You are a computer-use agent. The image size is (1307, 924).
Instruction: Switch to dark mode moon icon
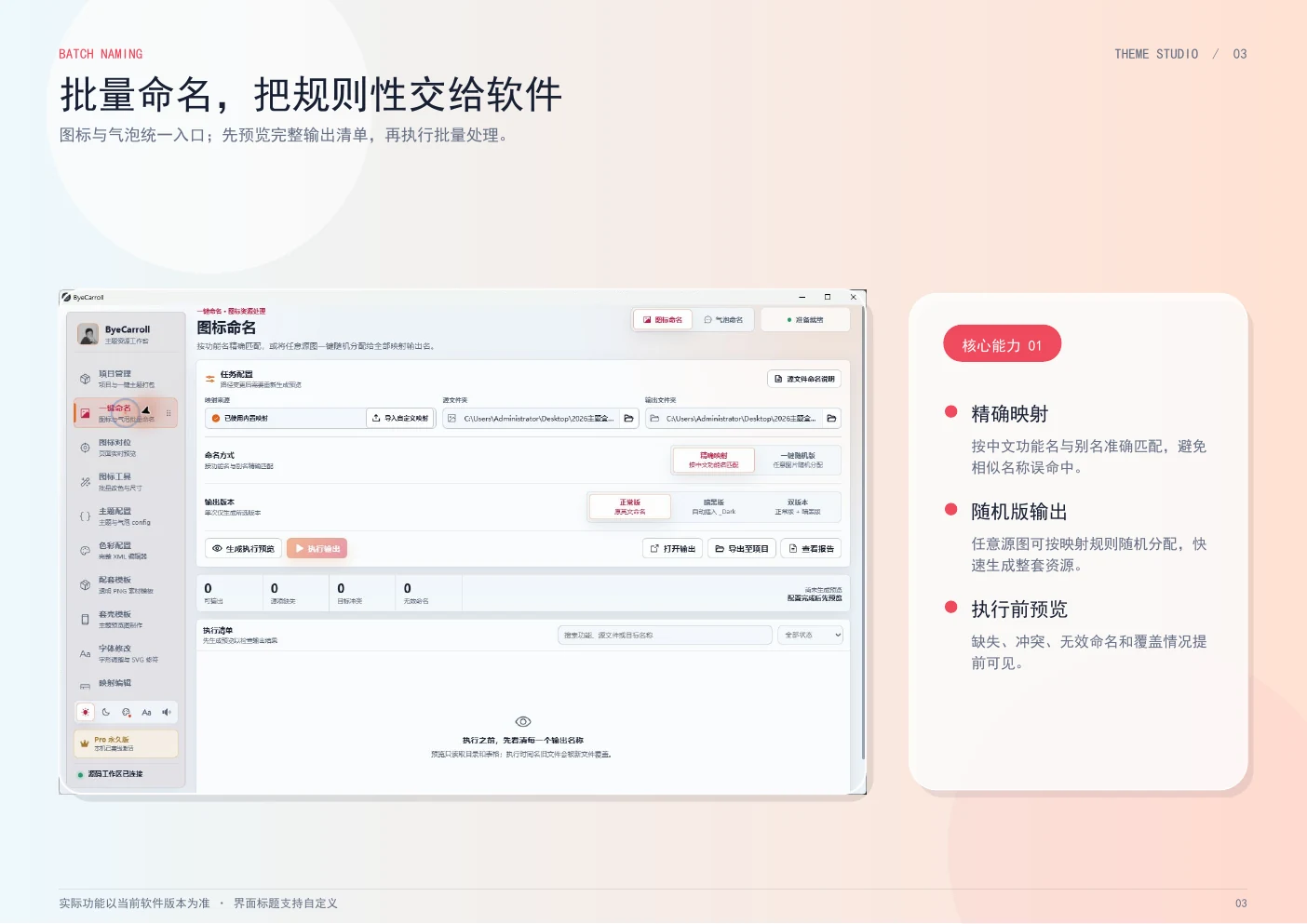coord(106,713)
